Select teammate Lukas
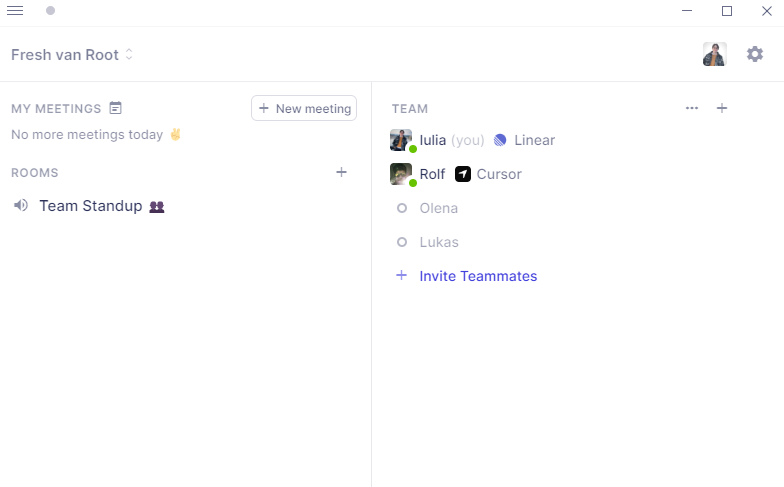The height and width of the screenshot is (487, 784). click(x=438, y=242)
